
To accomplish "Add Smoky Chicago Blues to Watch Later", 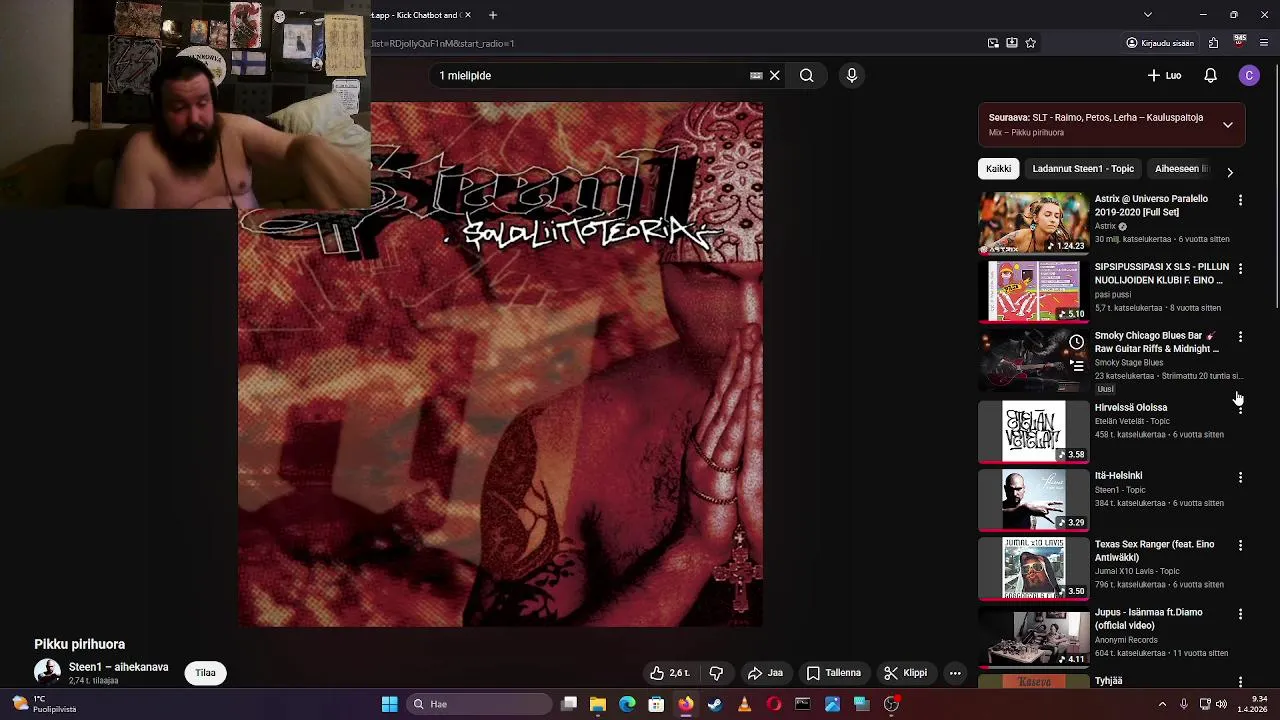I will tap(1076, 342).
